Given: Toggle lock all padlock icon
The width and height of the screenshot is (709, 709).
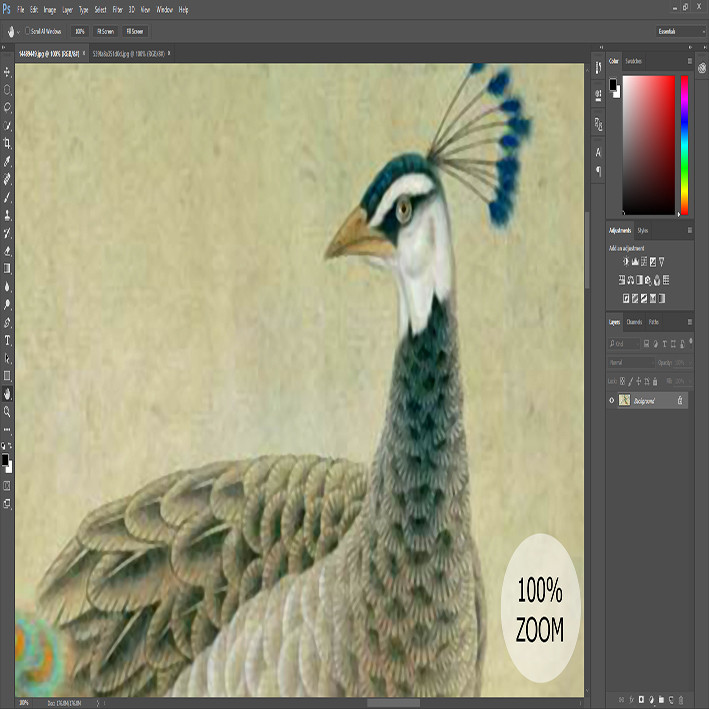Looking at the screenshot, I should pos(655,381).
